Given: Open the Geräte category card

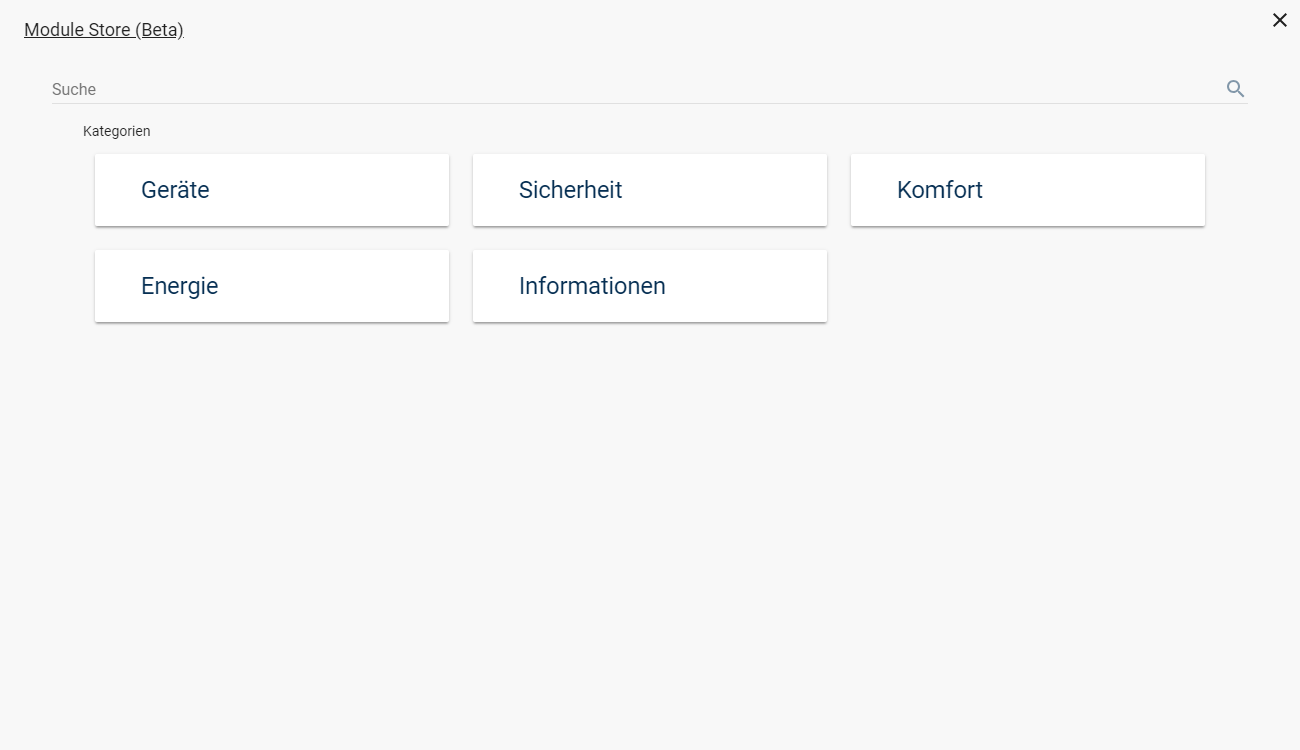Looking at the screenshot, I should click(271, 190).
